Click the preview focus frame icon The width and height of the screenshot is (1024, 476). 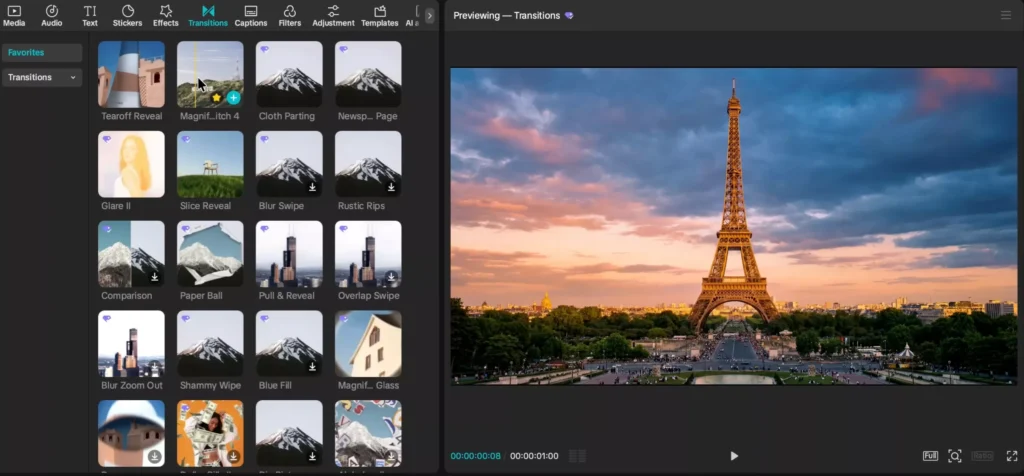coord(955,456)
